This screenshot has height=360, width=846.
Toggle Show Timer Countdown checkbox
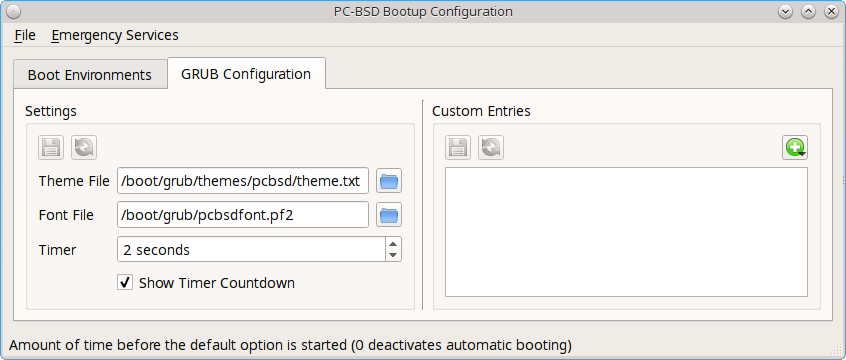point(125,282)
